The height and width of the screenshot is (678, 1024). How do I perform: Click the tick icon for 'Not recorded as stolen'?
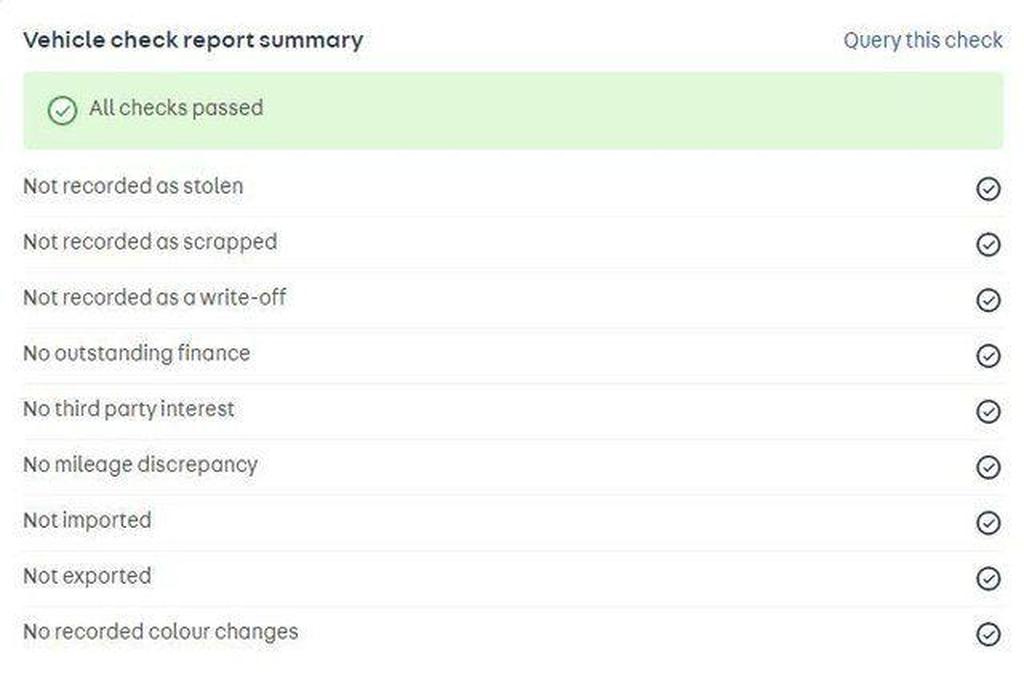point(988,189)
